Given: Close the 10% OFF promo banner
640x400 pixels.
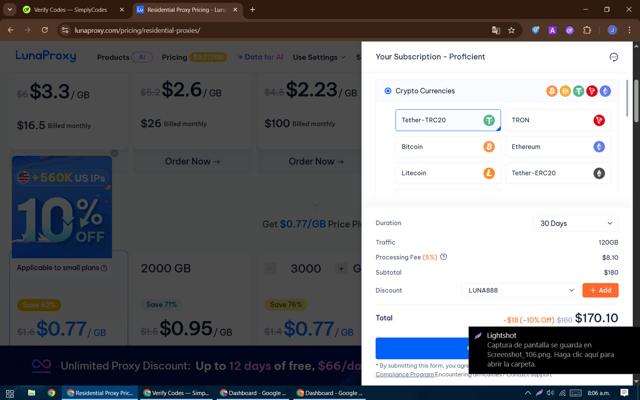Looking at the screenshot, I should point(115,153).
